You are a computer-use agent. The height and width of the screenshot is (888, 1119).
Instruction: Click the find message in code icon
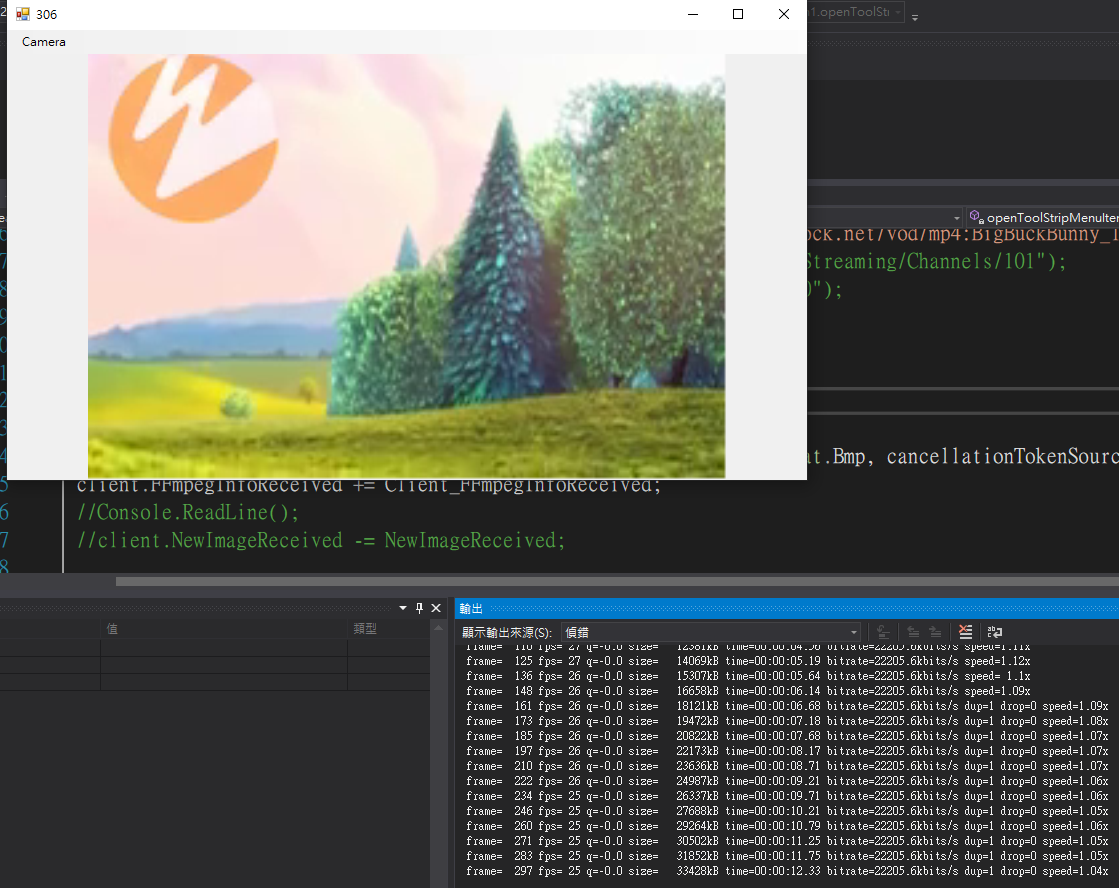(883, 632)
